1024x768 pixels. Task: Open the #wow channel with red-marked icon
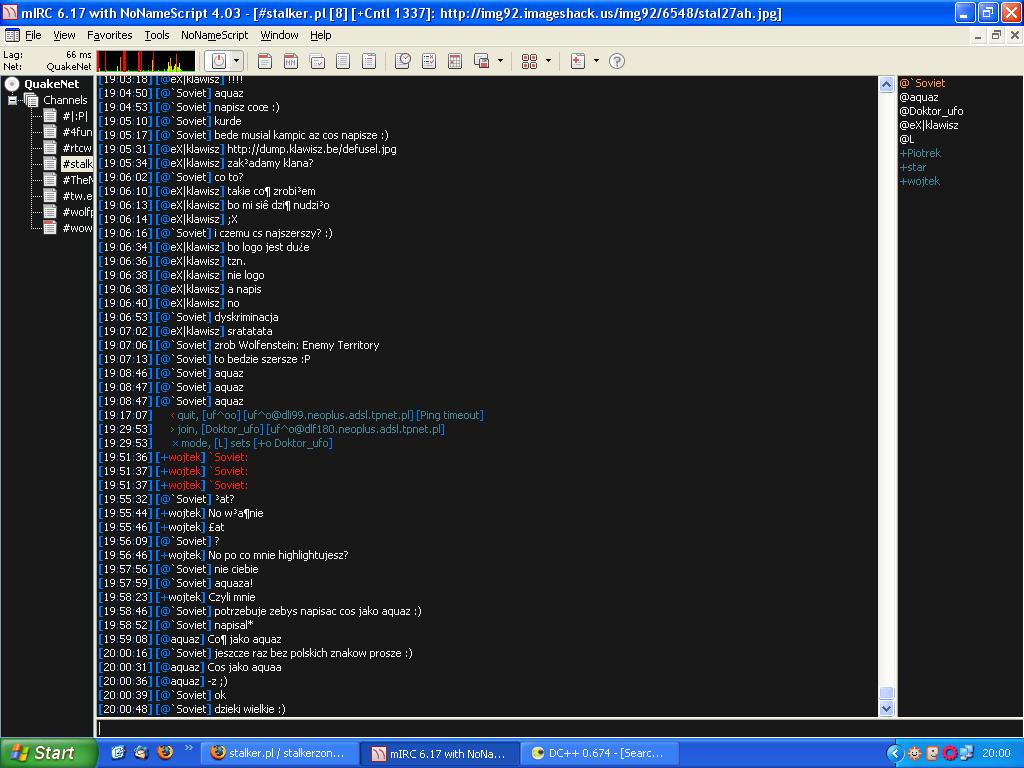point(76,228)
